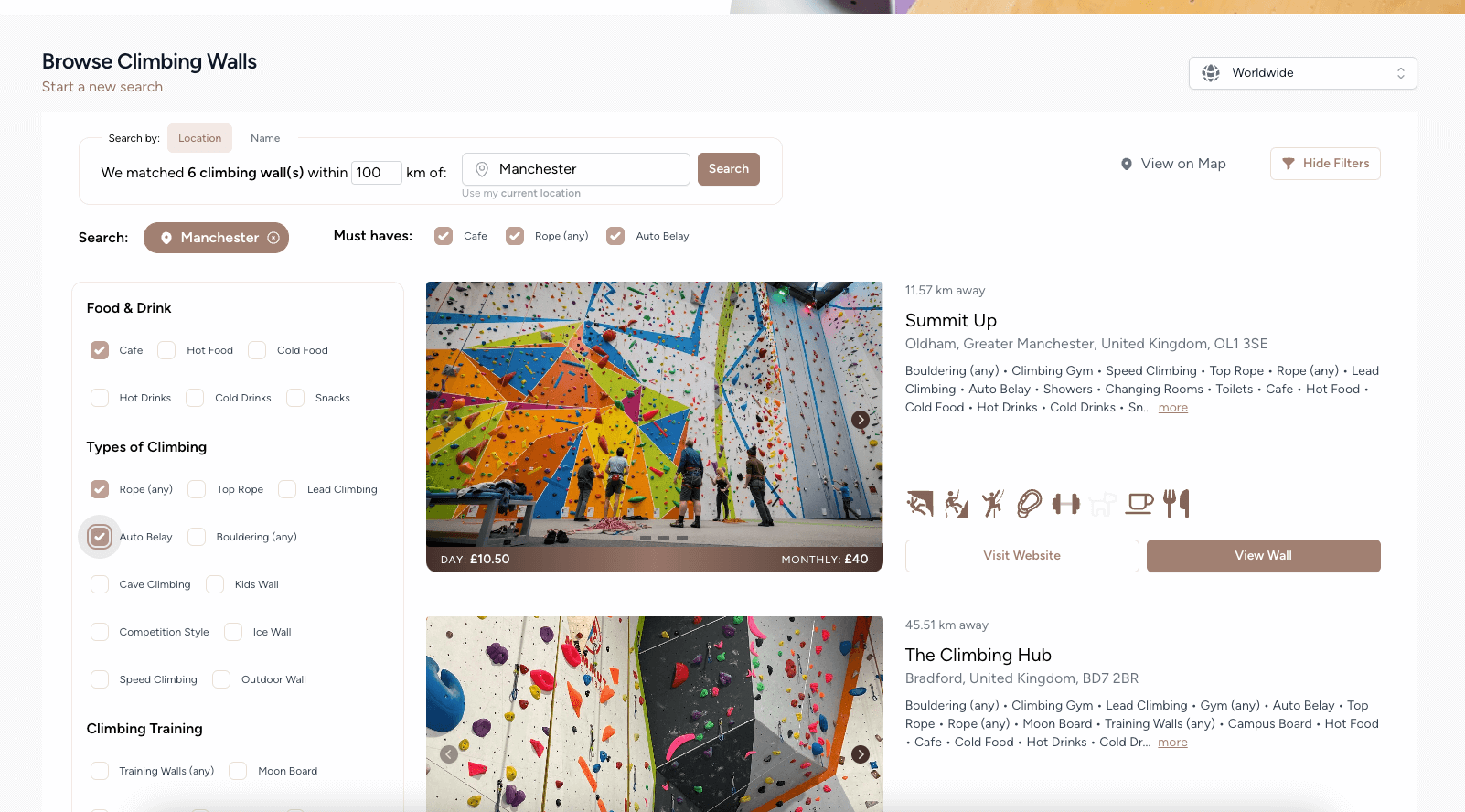1465x812 pixels.
Task: Toggle Rope (any) under Types of Climbing
Action: (100, 489)
